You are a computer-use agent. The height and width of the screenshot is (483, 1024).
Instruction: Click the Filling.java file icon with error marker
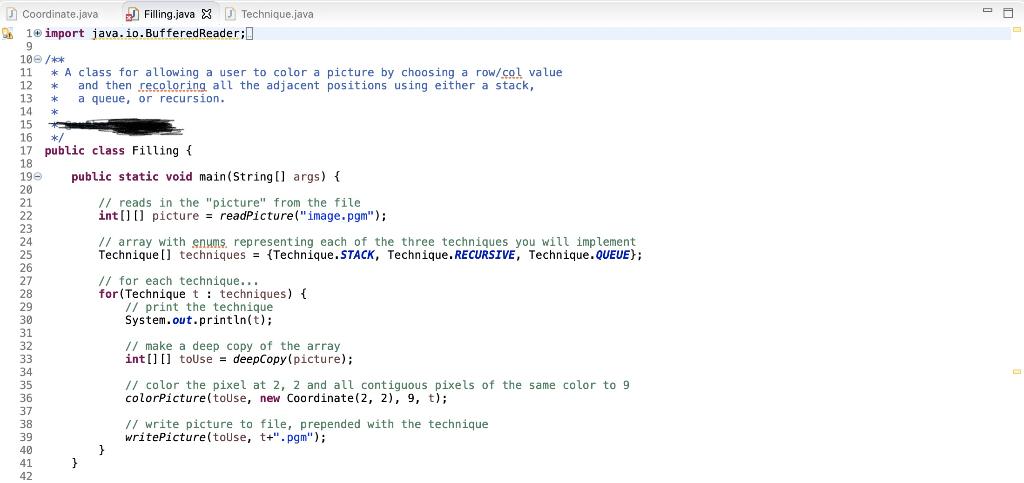(x=132, y=14)
